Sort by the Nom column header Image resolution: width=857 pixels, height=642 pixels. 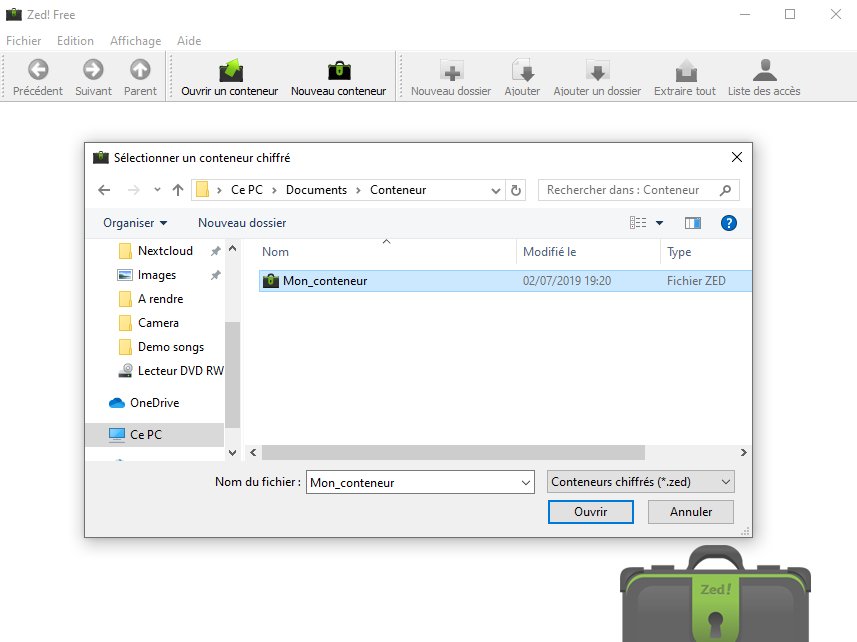[385, 252]
